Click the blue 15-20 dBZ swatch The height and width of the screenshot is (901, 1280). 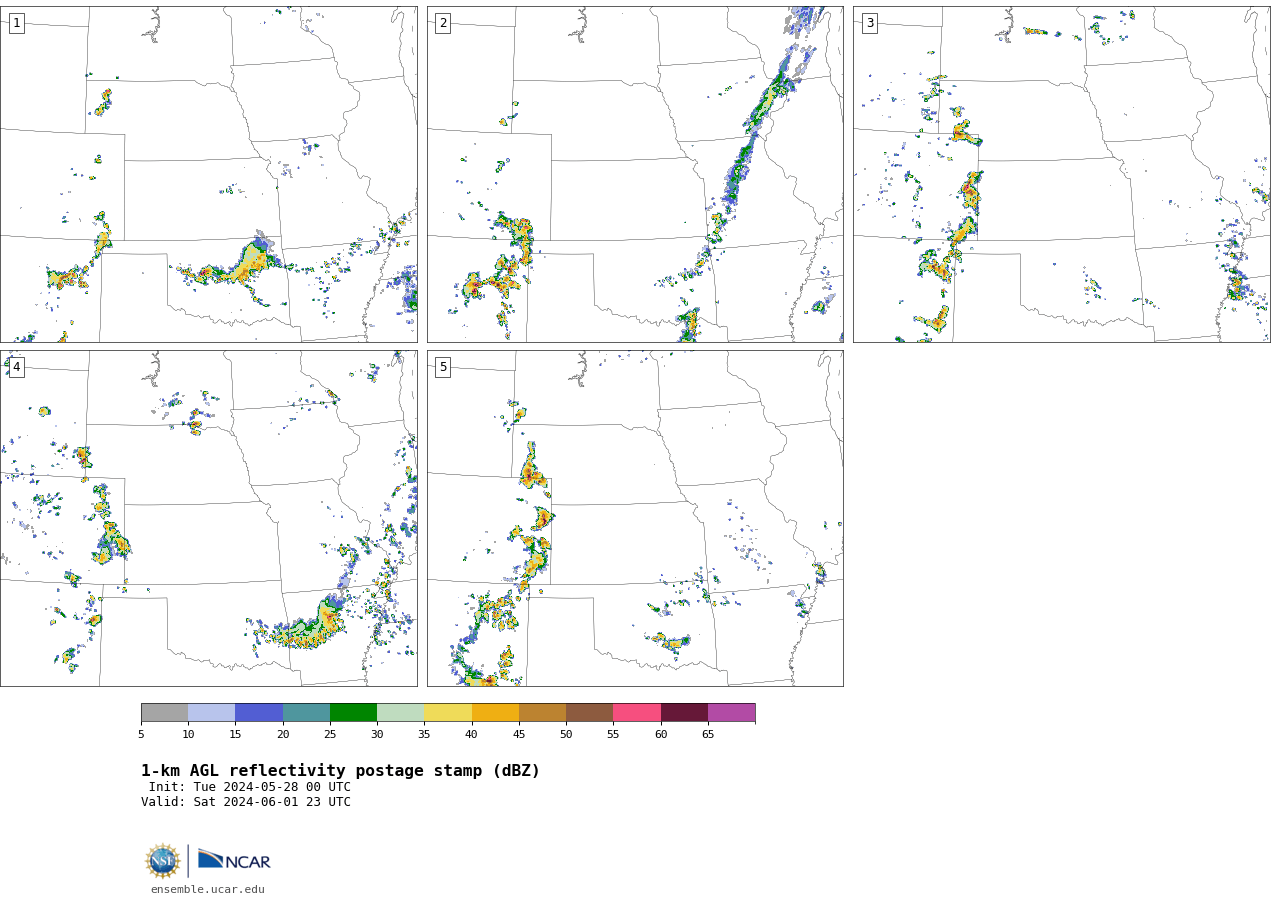tap(259, 713)
